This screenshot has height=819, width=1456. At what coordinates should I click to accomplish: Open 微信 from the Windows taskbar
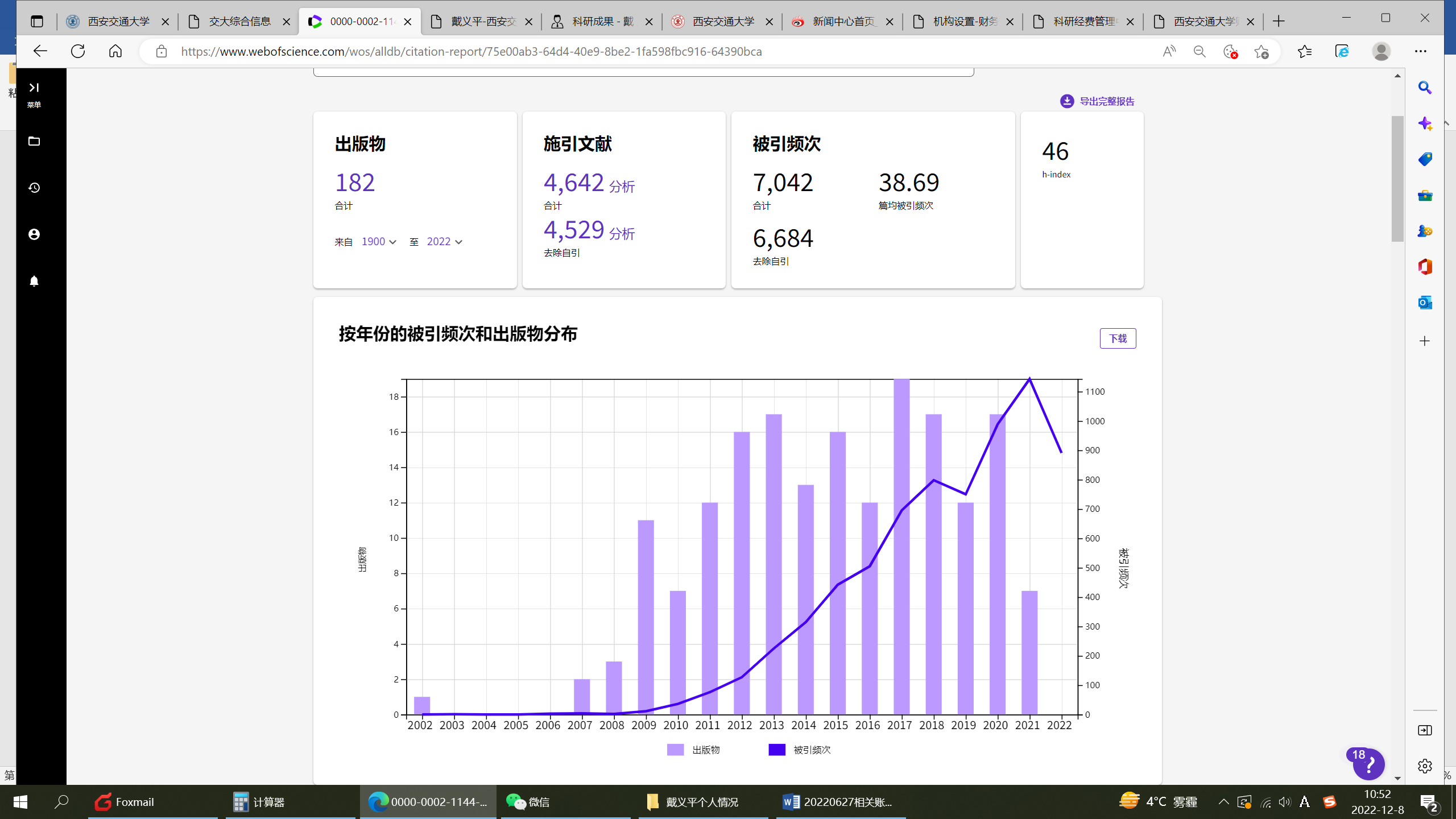point(529,802)
